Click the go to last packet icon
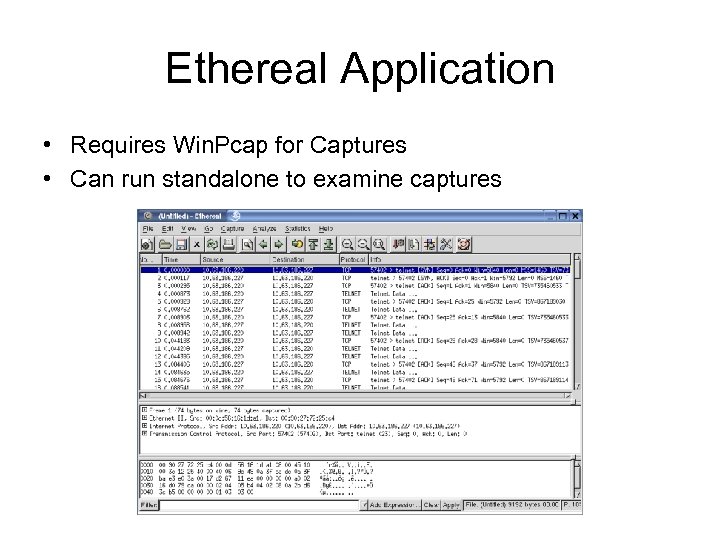 tap(329, 244)
